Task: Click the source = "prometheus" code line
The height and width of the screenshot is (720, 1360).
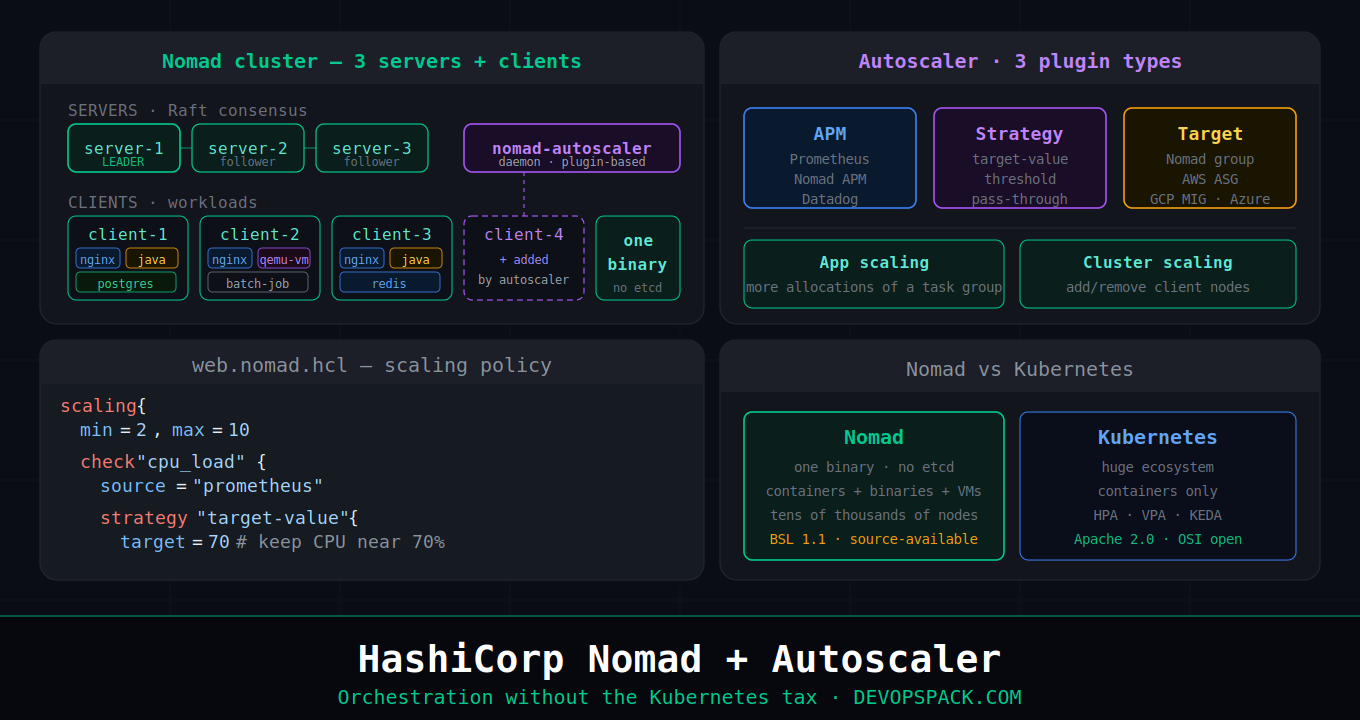Action: coord(212,486)
